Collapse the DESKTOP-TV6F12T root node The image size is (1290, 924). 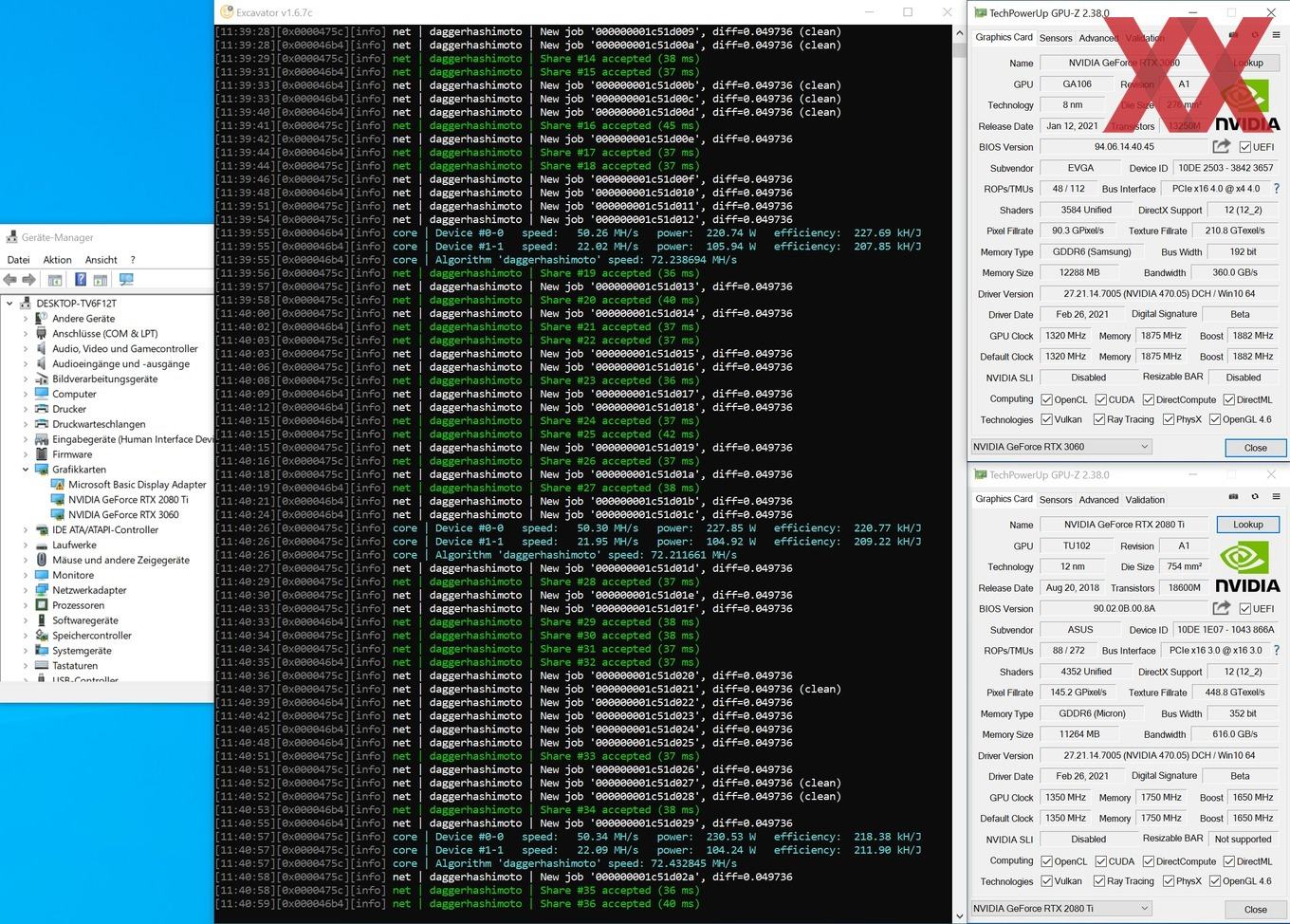(x=10, y=304)
